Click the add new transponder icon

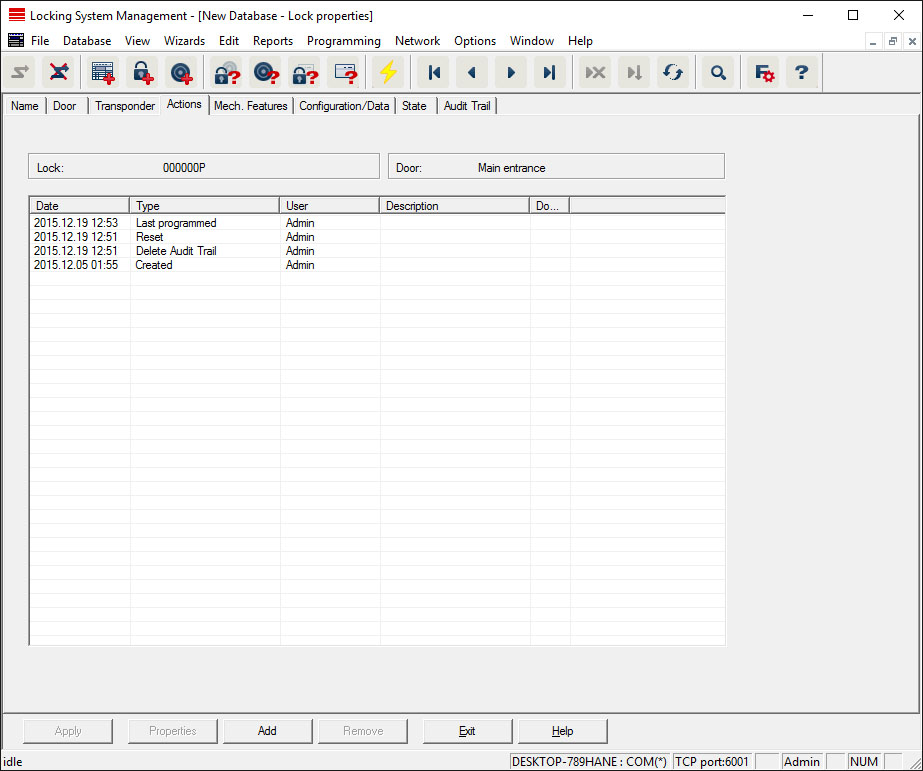pyautogui.click(x=181, y=72)
